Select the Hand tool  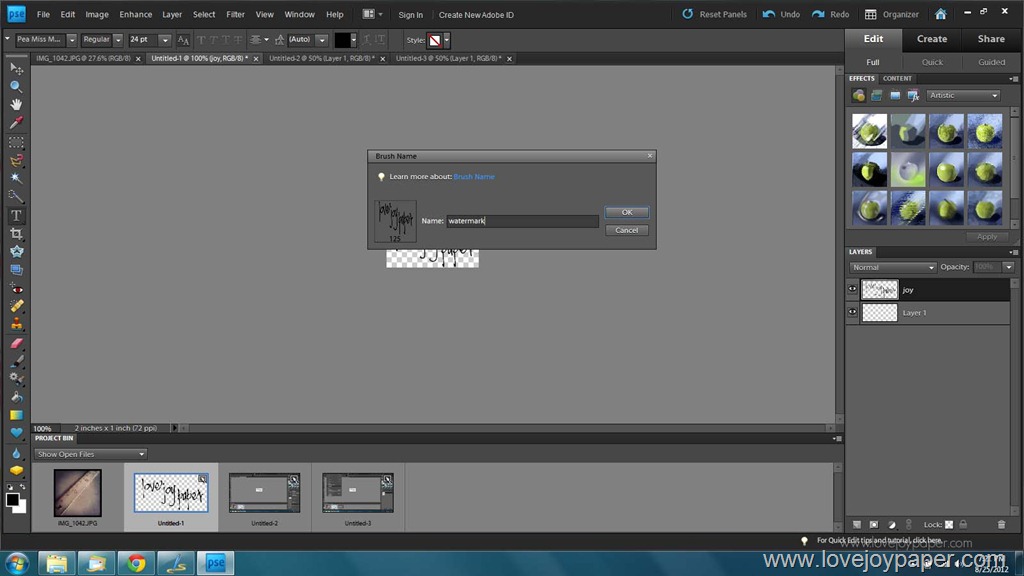coord(16,104)
